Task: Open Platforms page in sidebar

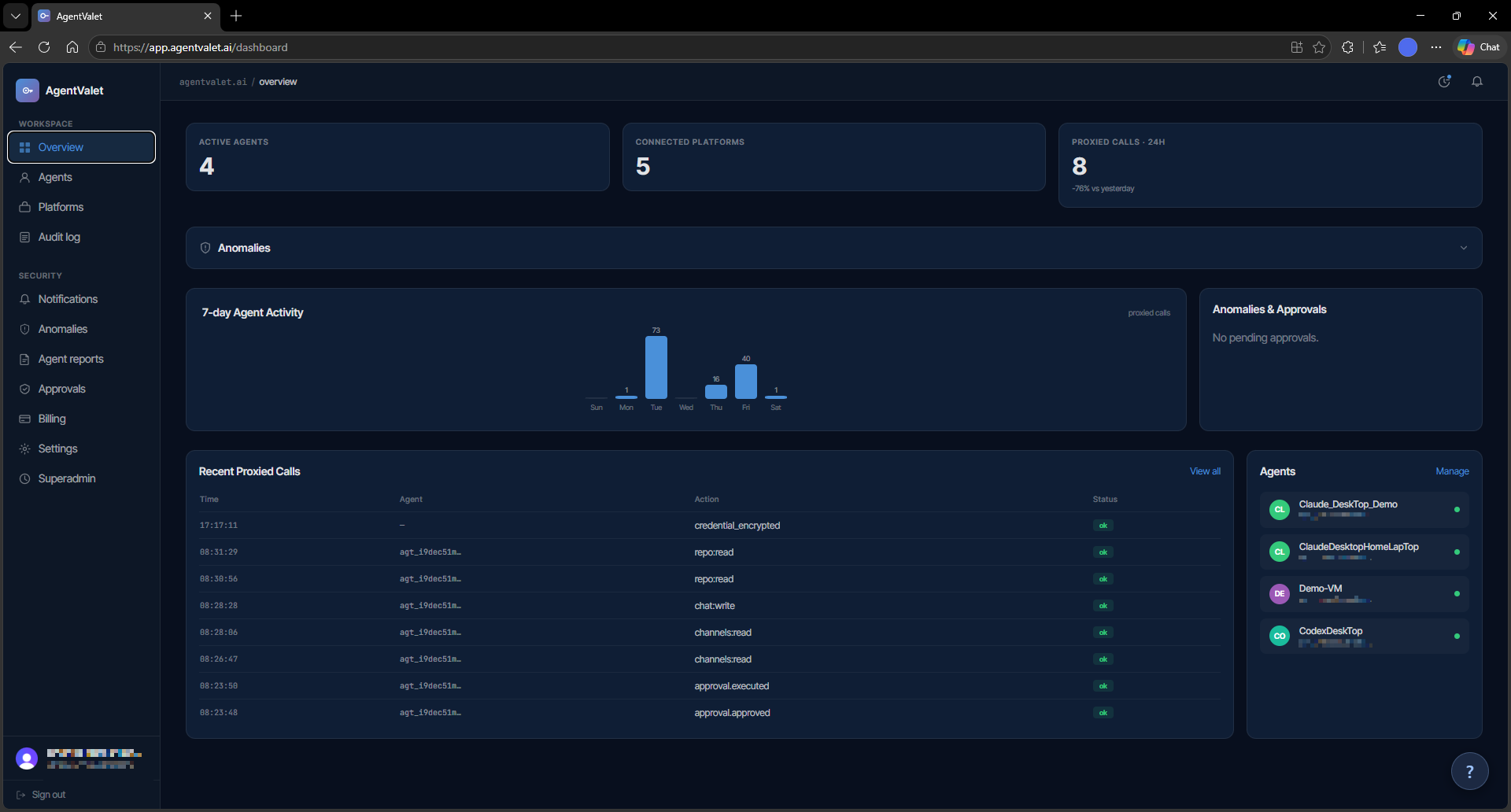Action: tap(81, 207)
